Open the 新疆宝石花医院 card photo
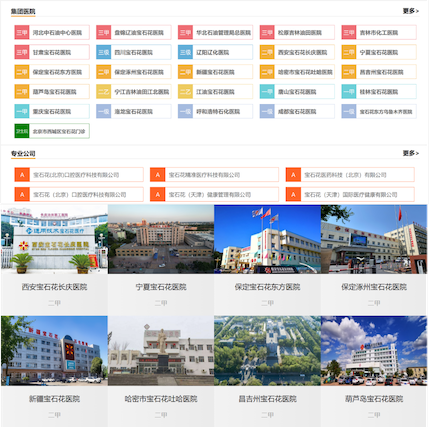Viewport: 429px width, 427px height. click(x=54, y=351)
